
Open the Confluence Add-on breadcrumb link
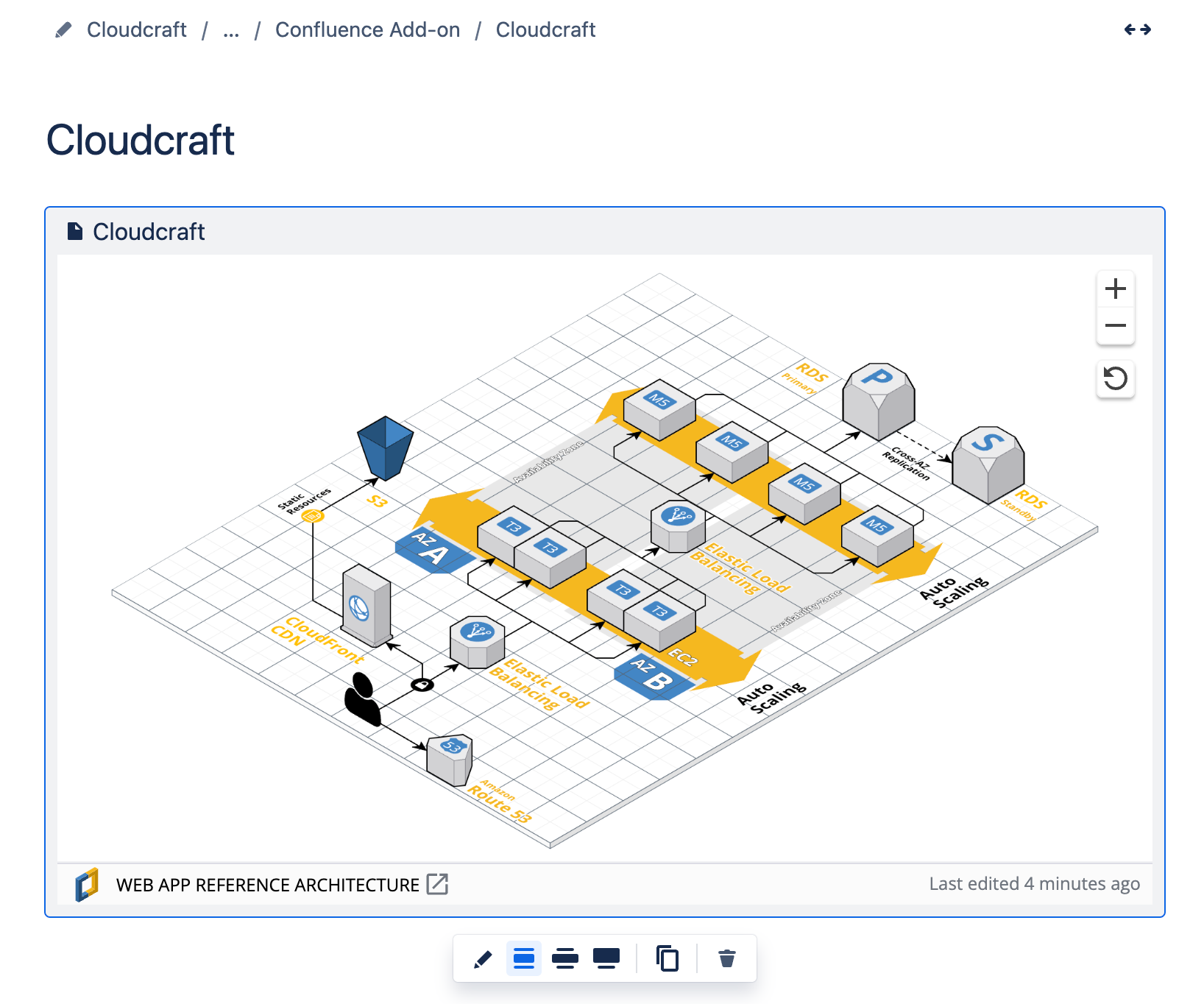[367, 30]
